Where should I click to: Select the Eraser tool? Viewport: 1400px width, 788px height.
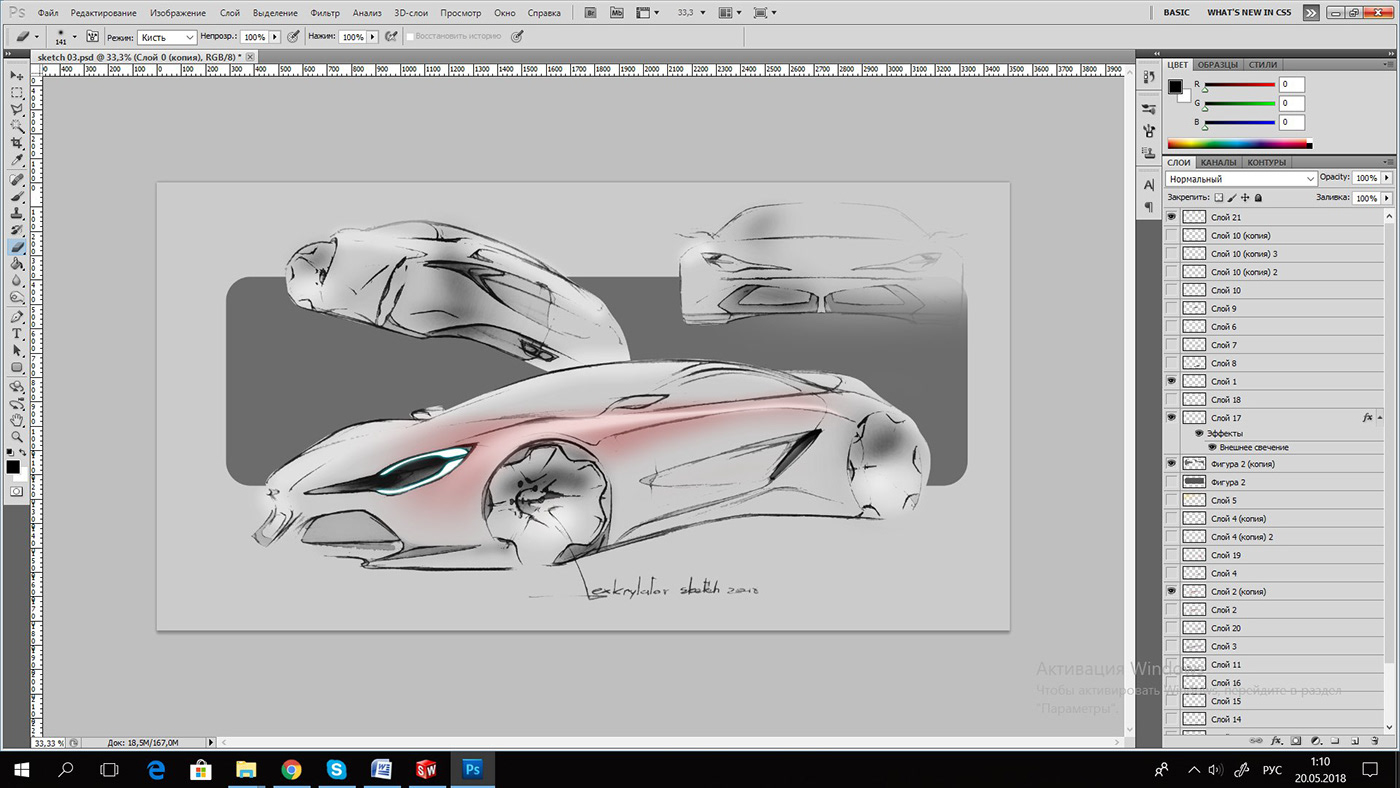(16, 246)
